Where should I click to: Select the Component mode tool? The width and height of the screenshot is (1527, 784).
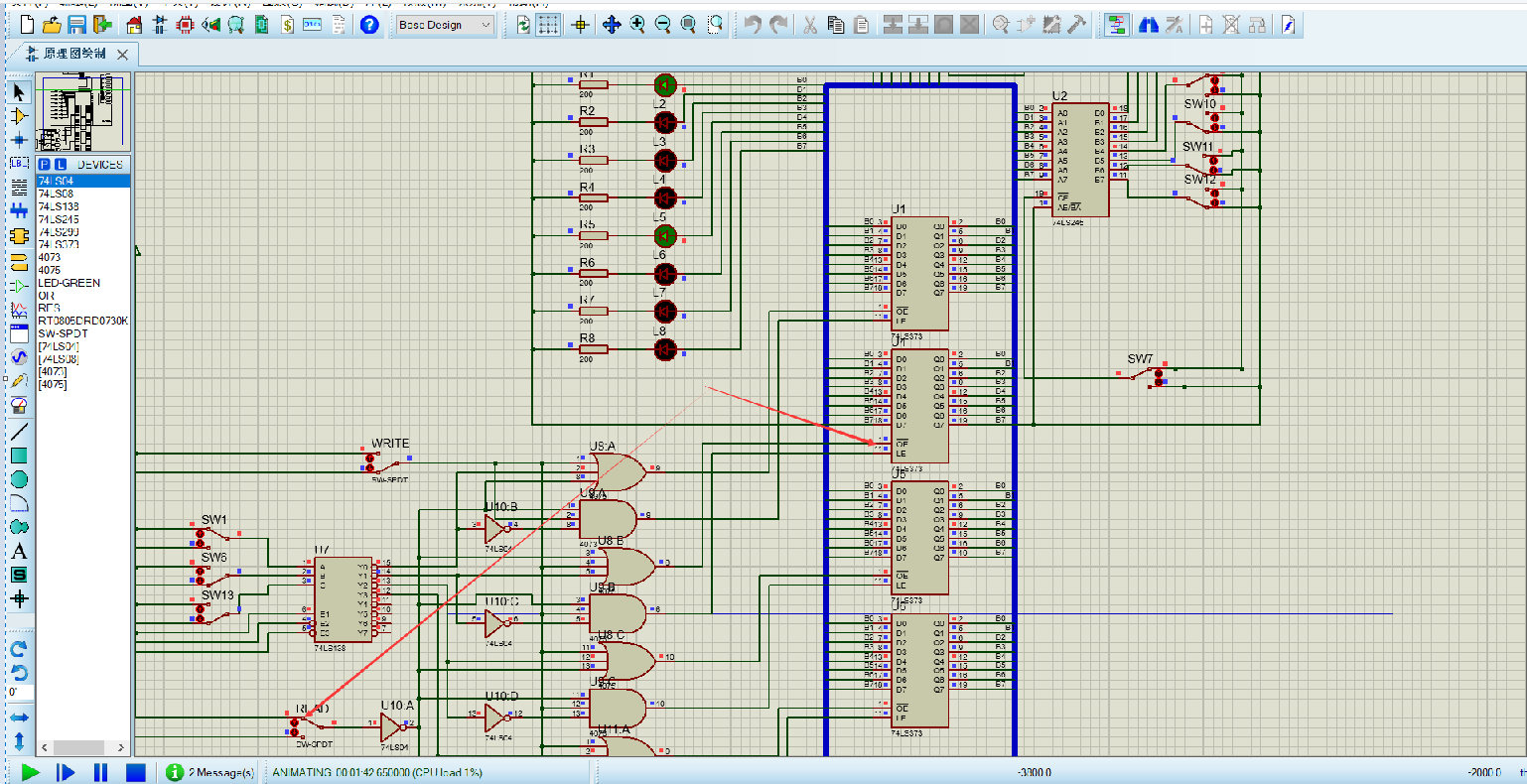19,116
